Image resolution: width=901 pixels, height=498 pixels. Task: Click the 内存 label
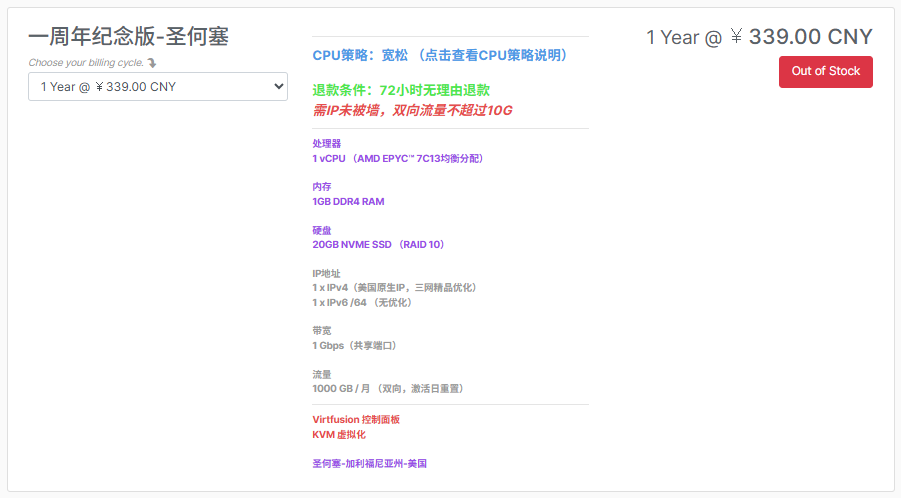pos(322,187)
